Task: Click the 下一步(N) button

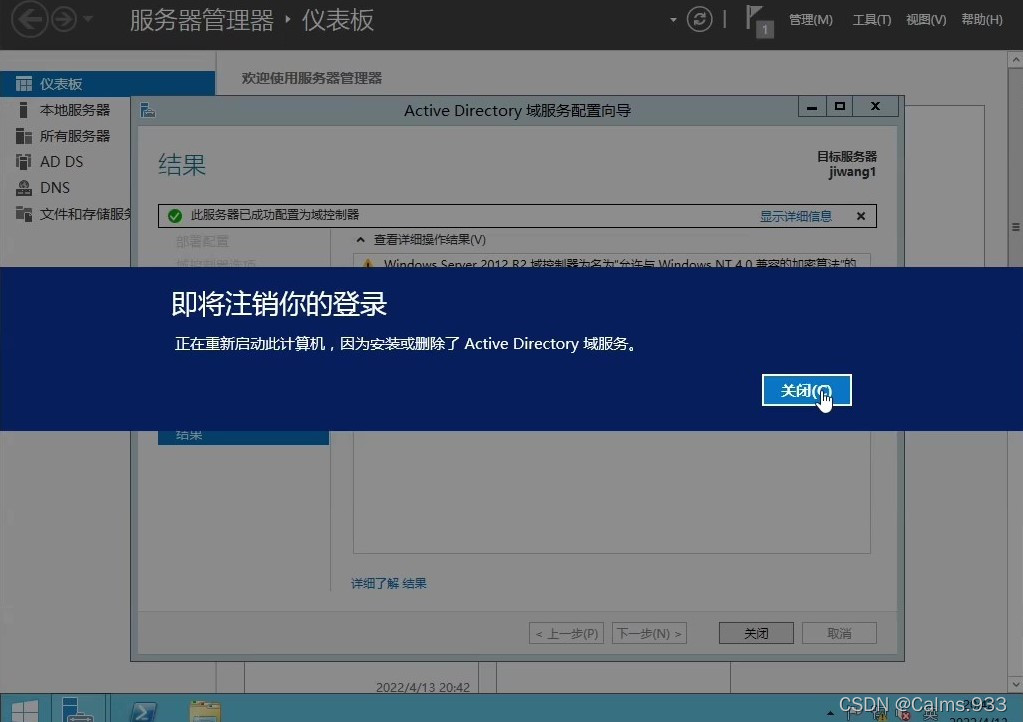Action: pyautogui.click(x=649, y=633)
